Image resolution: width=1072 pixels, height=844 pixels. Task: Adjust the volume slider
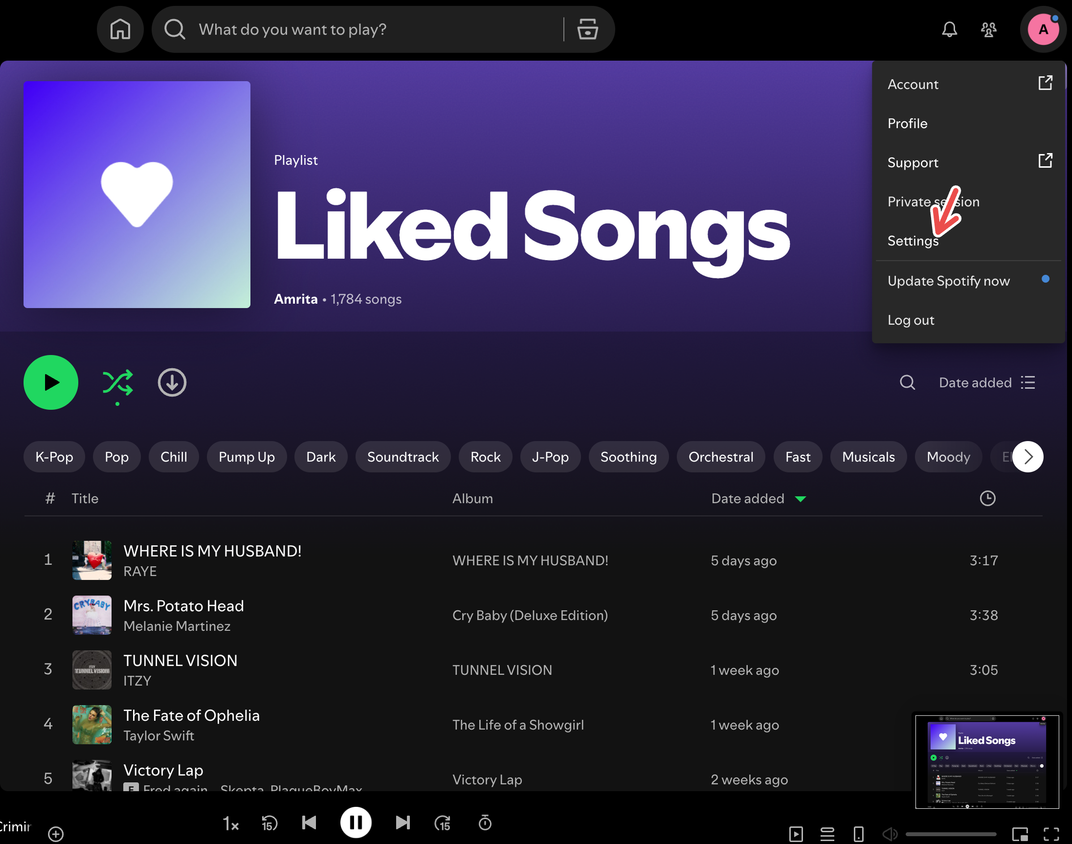click(951, 834)
